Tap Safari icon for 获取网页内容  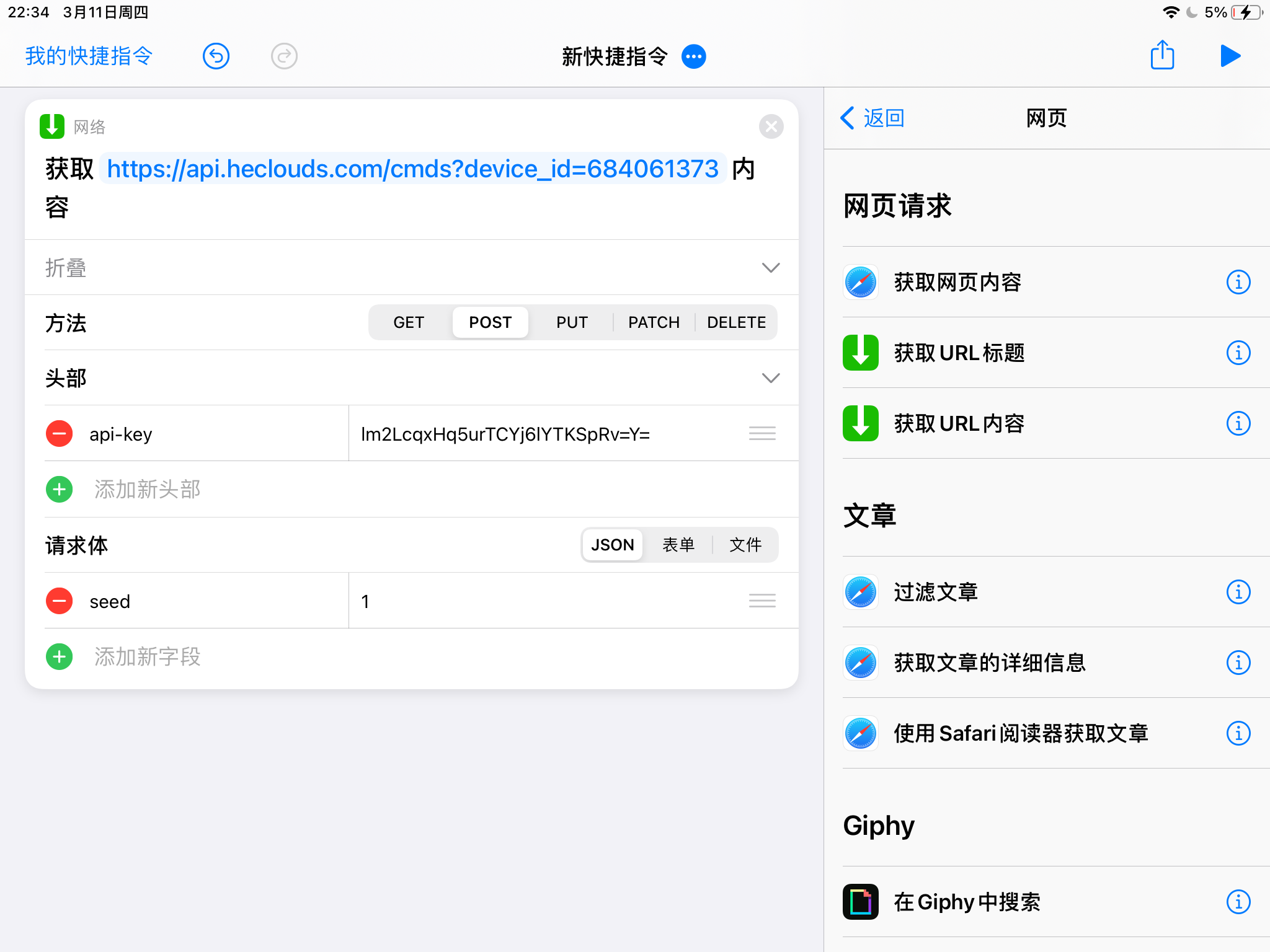[861, 282]
